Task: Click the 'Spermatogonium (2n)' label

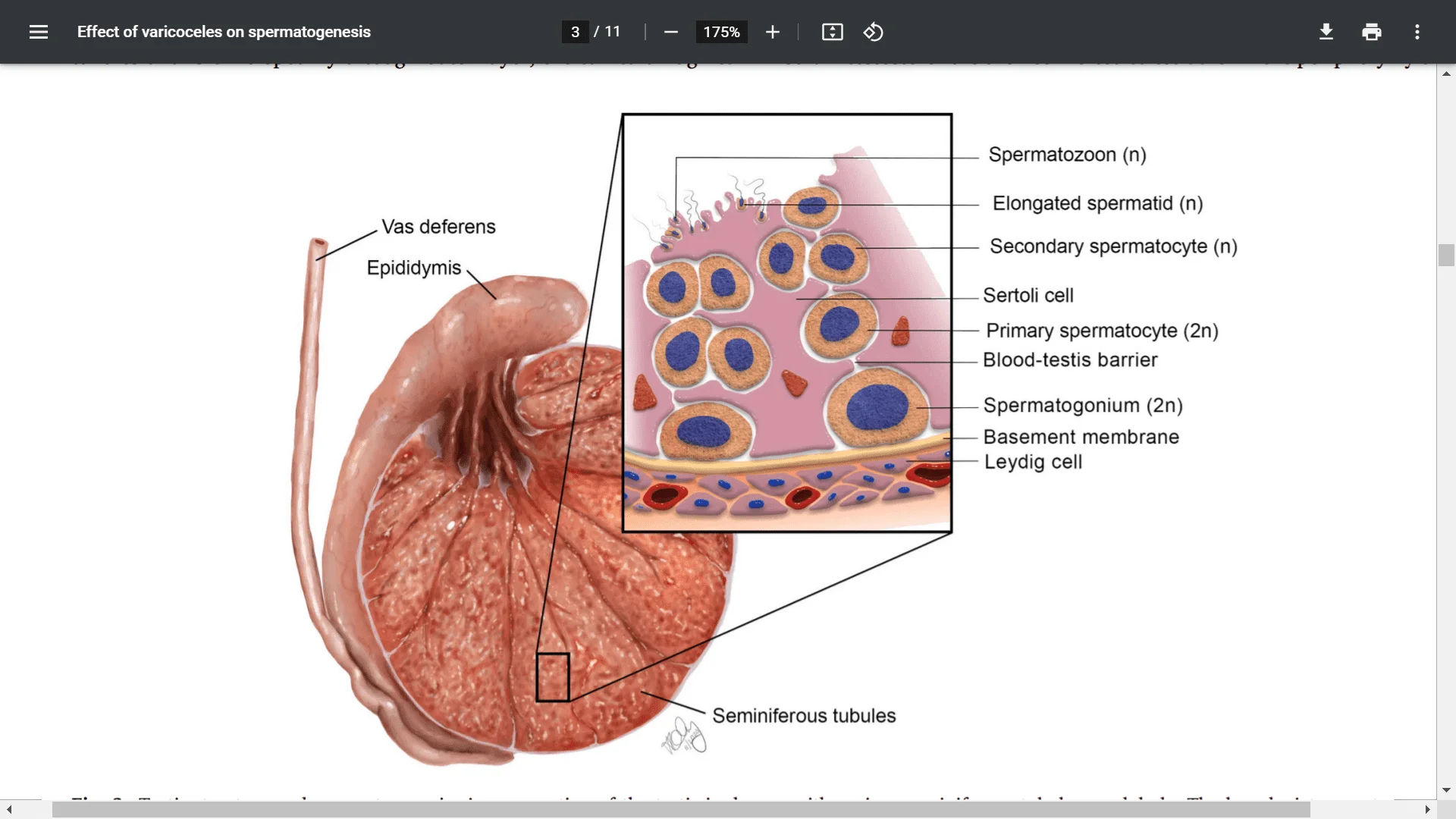Action: tap(1083, 406)
